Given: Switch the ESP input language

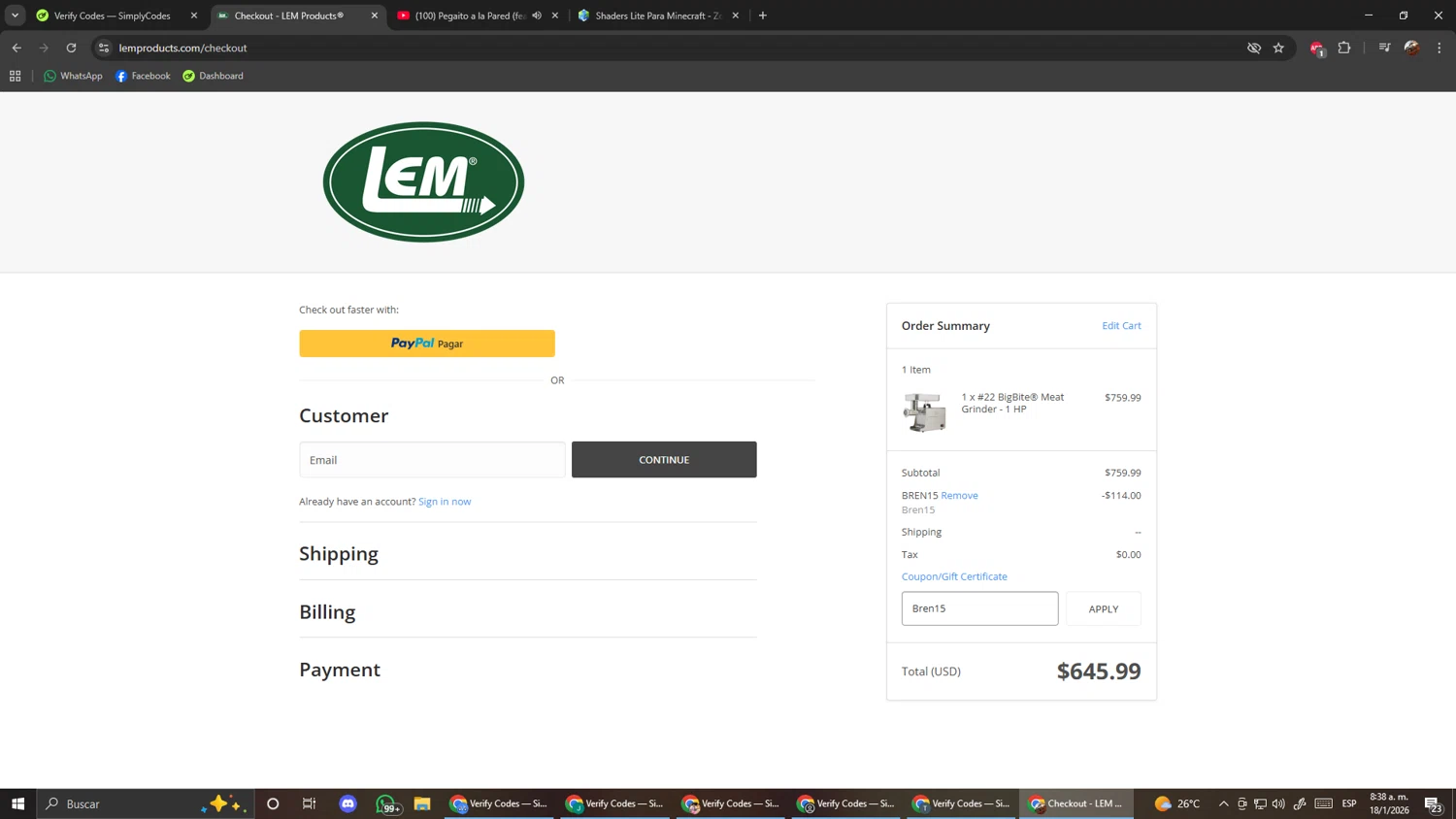Looking at the screenshot, I should pyautogui.click(x=1349, y=803).
